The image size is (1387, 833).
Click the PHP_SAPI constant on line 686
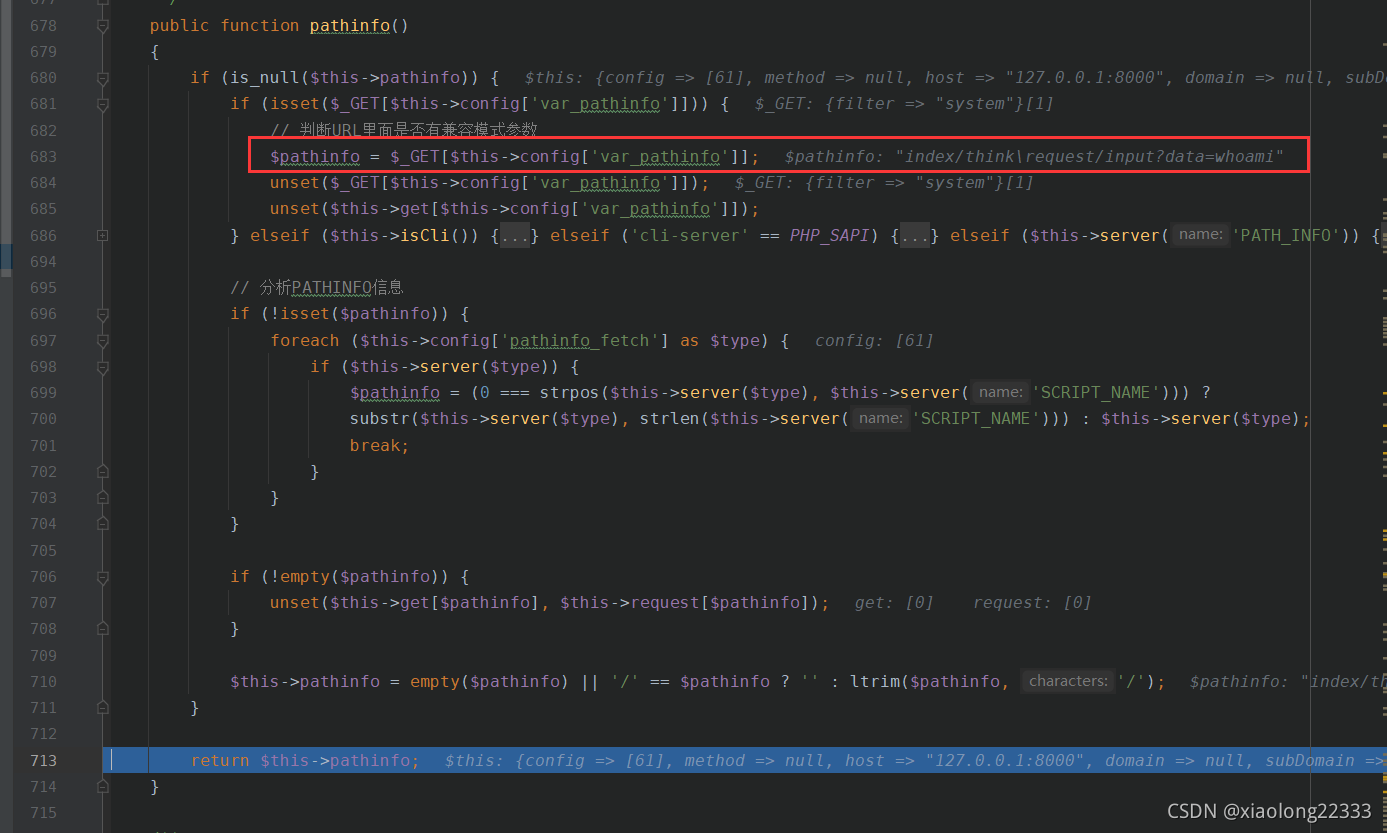[x=830, y=236]
